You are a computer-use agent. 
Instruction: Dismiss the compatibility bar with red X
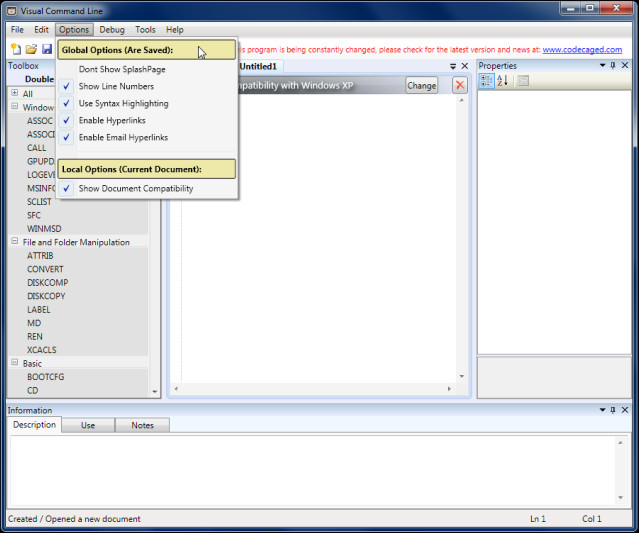coord(460,85)
